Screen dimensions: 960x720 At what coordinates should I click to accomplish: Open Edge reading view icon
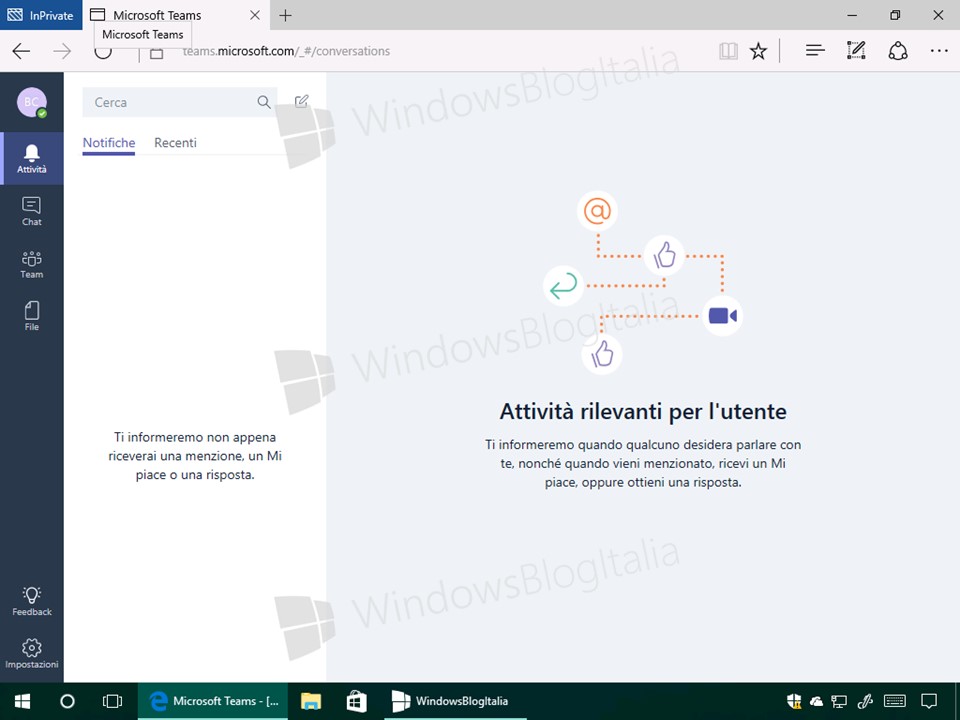[x=728, y=51]
